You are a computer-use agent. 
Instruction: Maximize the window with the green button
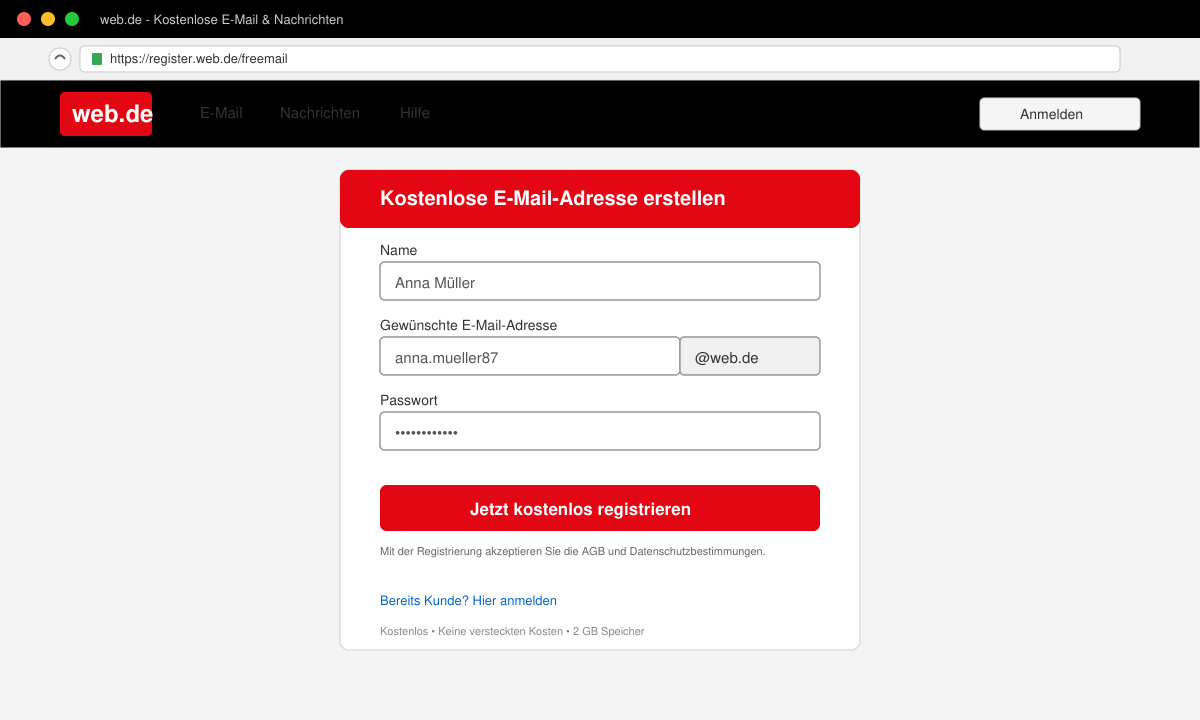pyautogui.click(x=72, y=19)
